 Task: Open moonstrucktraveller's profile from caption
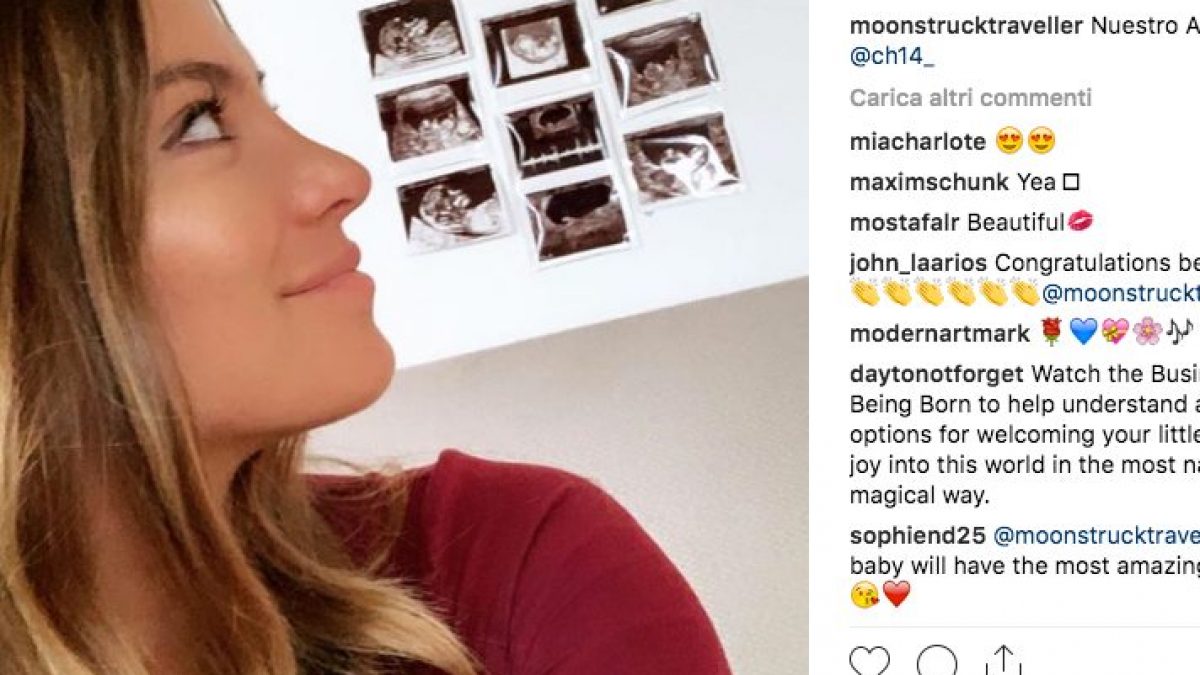pos(966,26)
